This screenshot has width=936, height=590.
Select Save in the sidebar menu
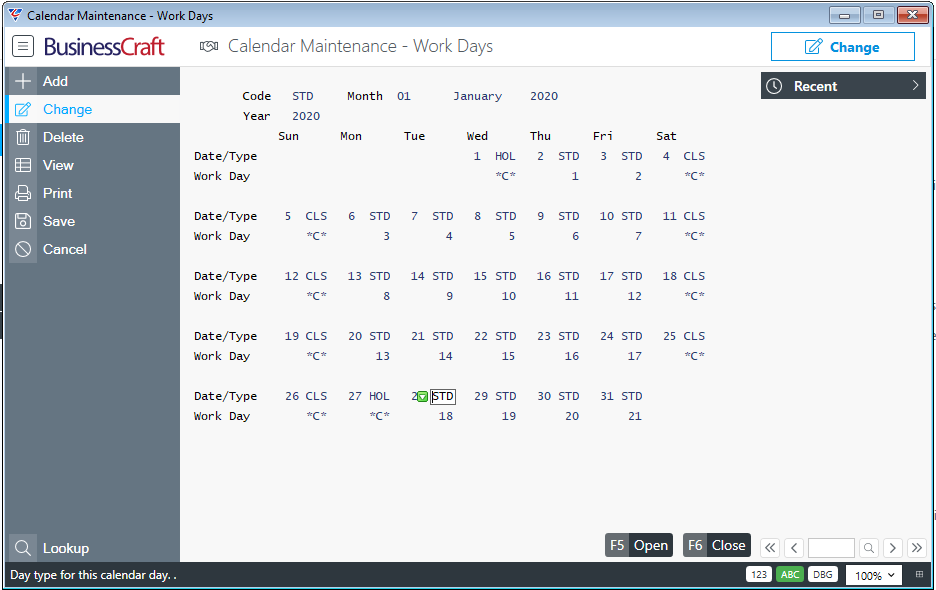click(x=93, y=221)
